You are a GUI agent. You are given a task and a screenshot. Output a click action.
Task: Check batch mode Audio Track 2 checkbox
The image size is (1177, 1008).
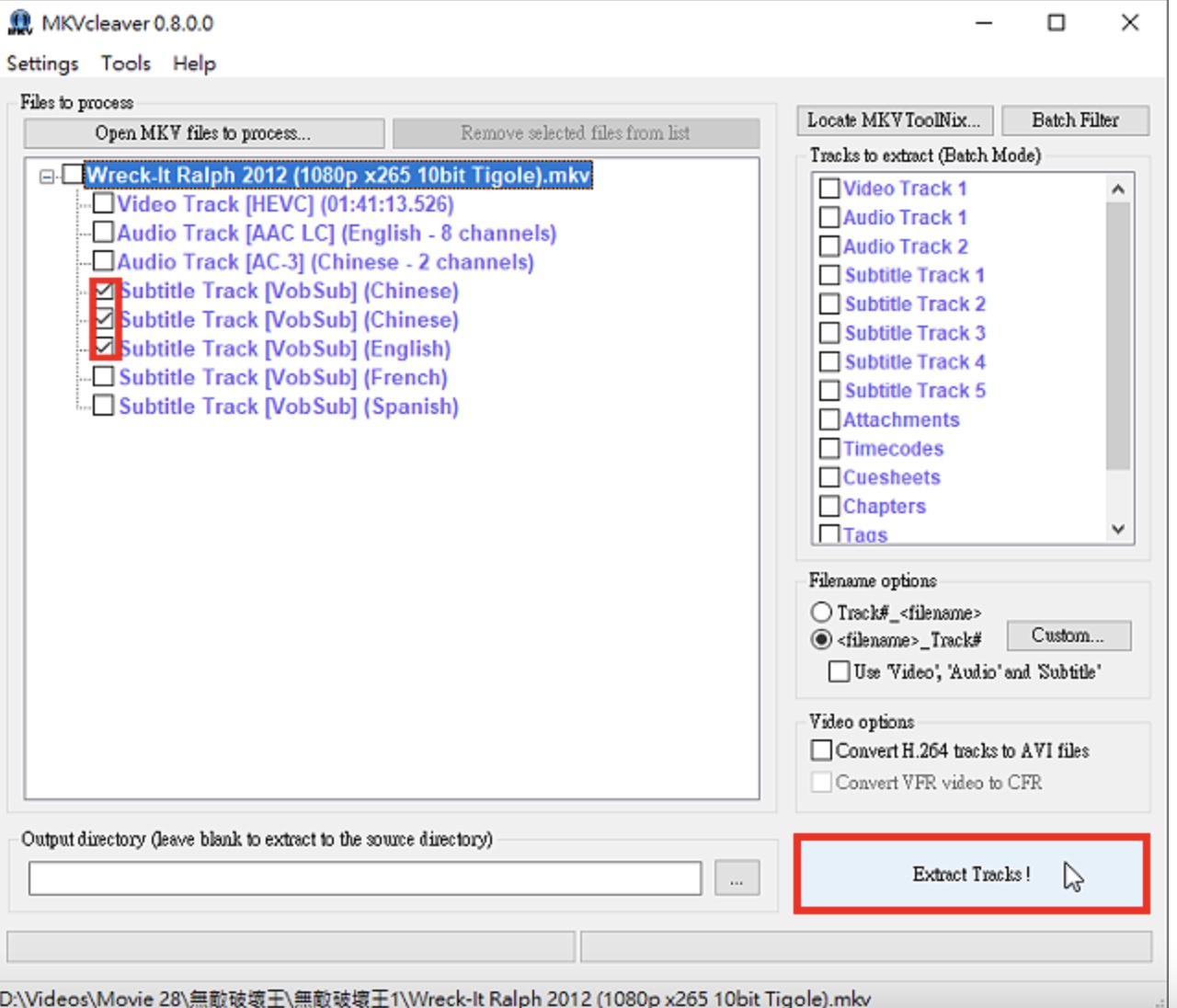click(829, 246)
